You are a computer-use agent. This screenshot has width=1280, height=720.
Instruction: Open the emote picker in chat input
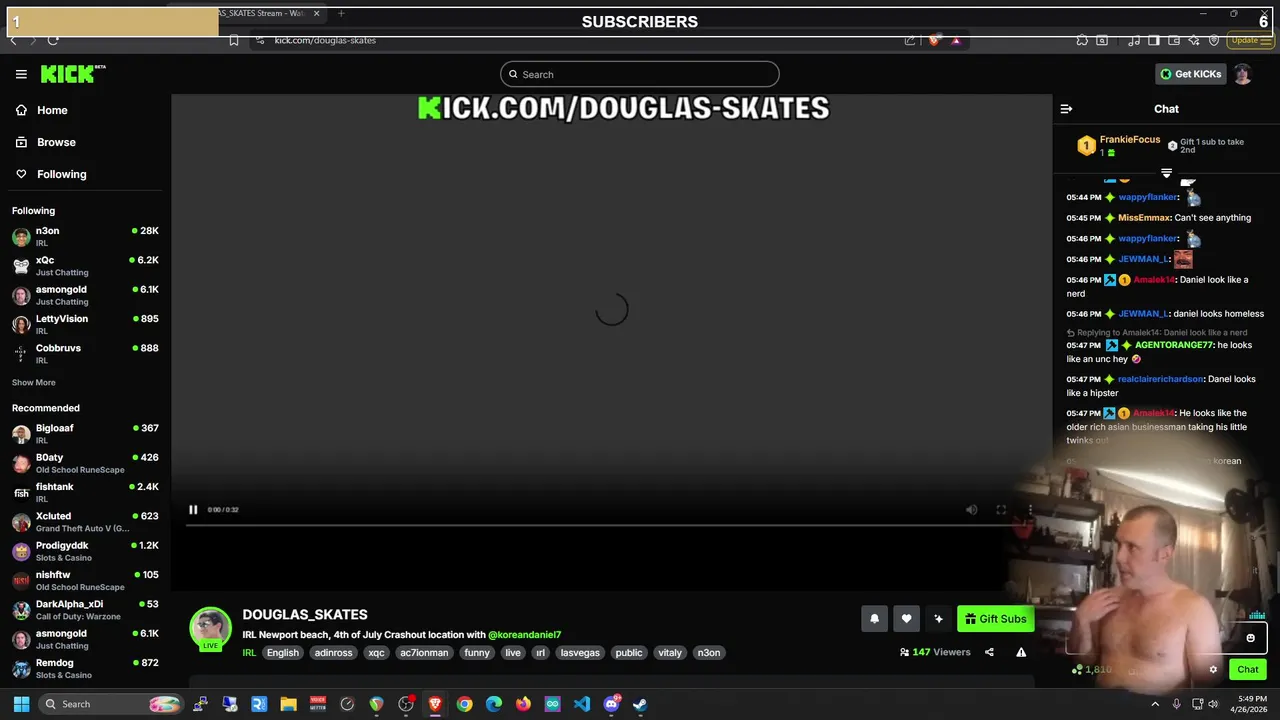pyautogui.click(x=1250, y=638)
